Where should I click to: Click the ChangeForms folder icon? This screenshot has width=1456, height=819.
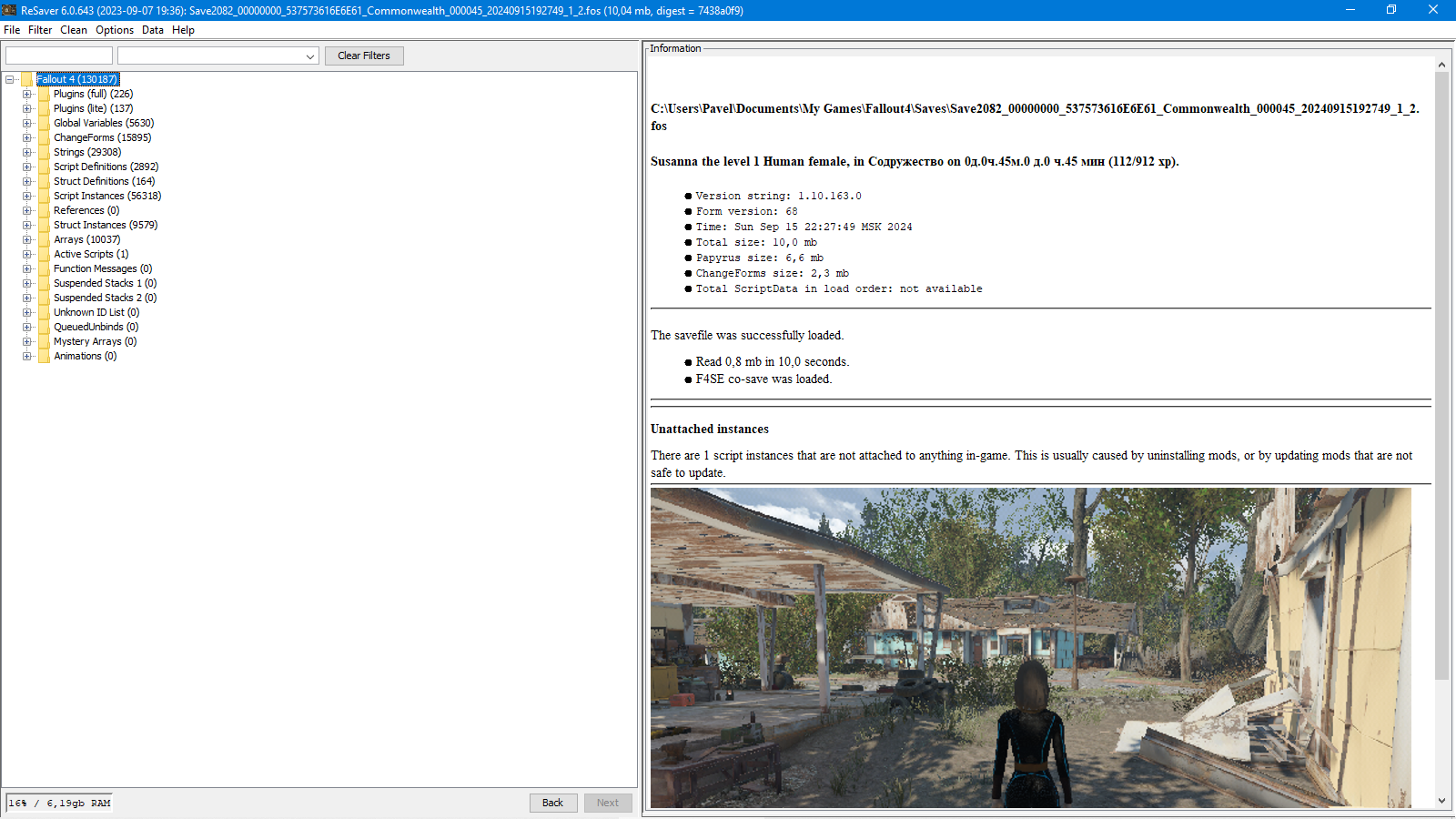pyautogui.click(x=44, y=137)
